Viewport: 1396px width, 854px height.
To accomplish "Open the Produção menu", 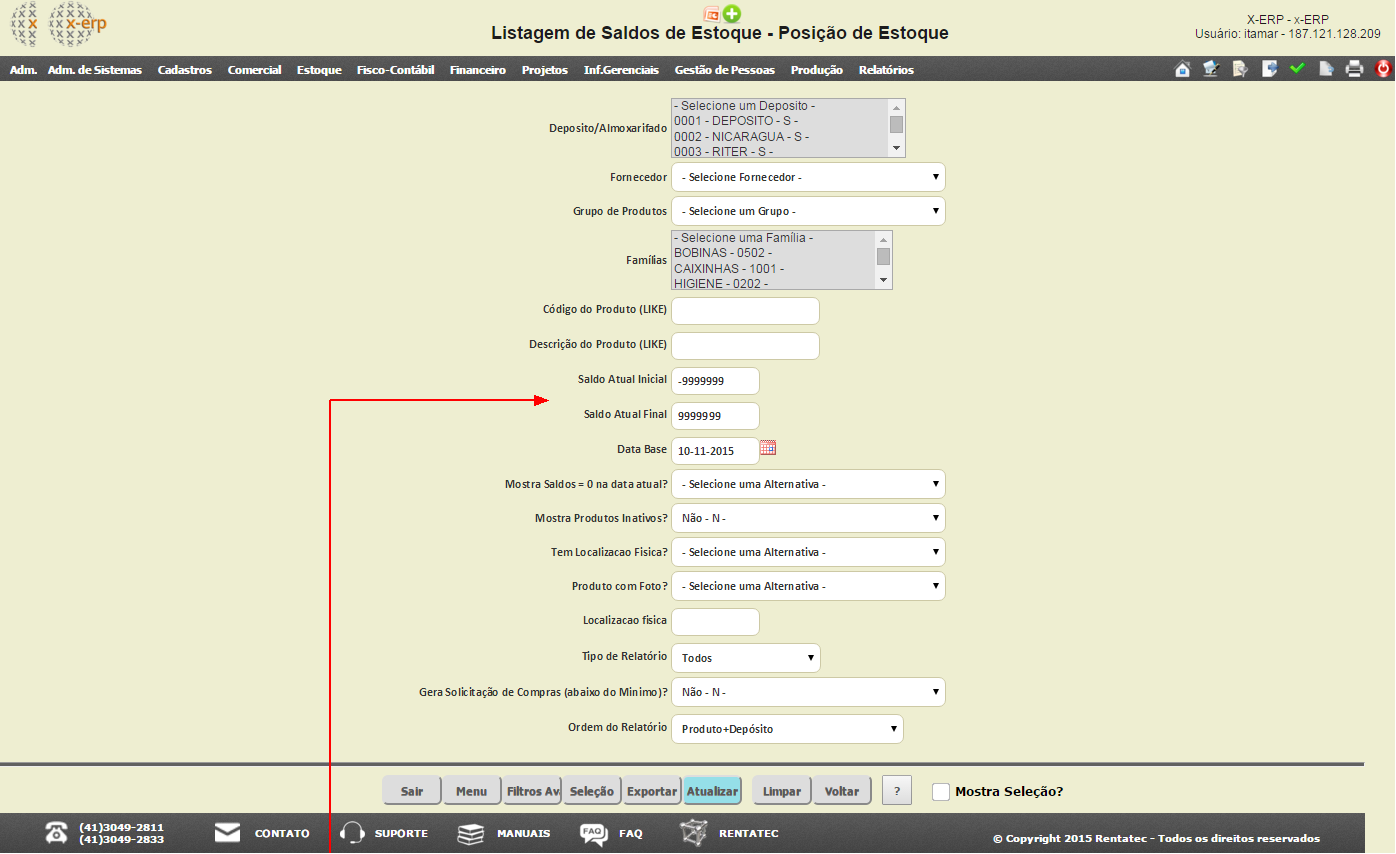I will coord(817,70).
